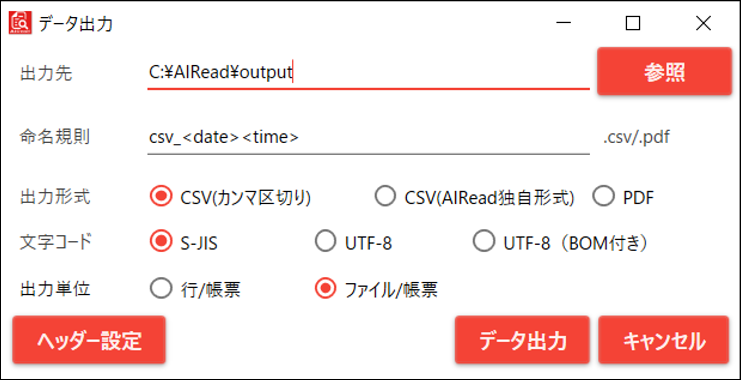Screen dimensions: 741x380
Task: Click the 命名規則 naming rule field
Action: [369, 138]
